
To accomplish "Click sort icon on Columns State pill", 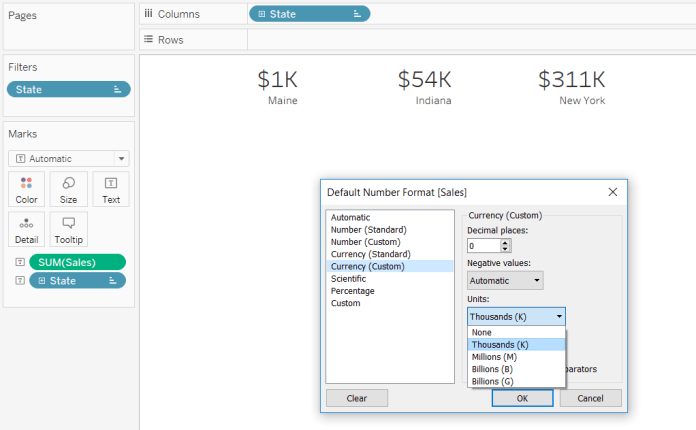I will tap(357, 14).
